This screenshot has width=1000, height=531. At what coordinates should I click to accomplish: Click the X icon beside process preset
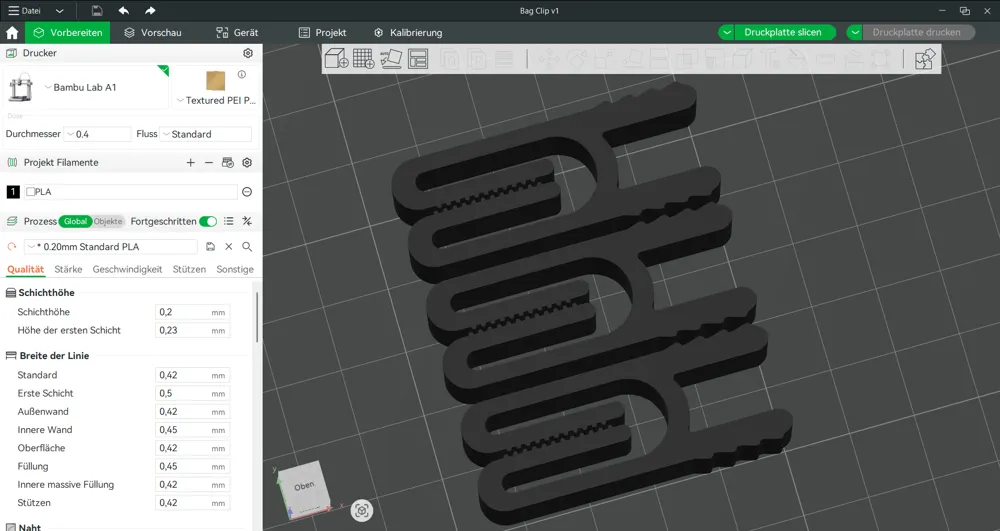click(x=228, y=247)
